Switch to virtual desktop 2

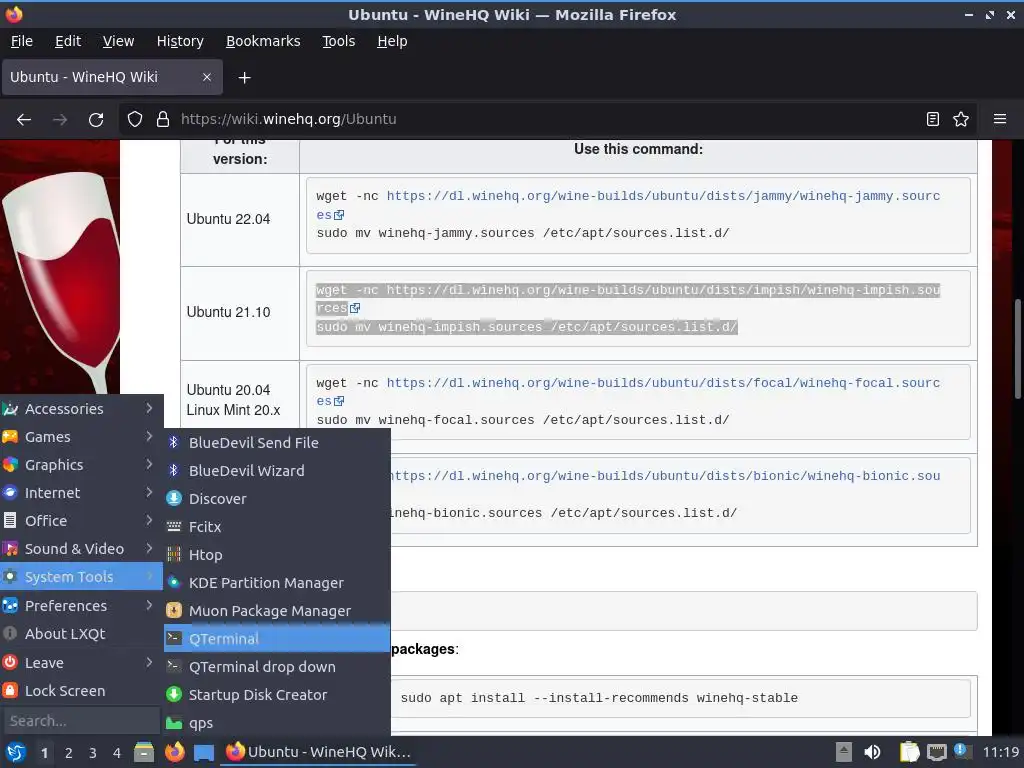[69, 753]
